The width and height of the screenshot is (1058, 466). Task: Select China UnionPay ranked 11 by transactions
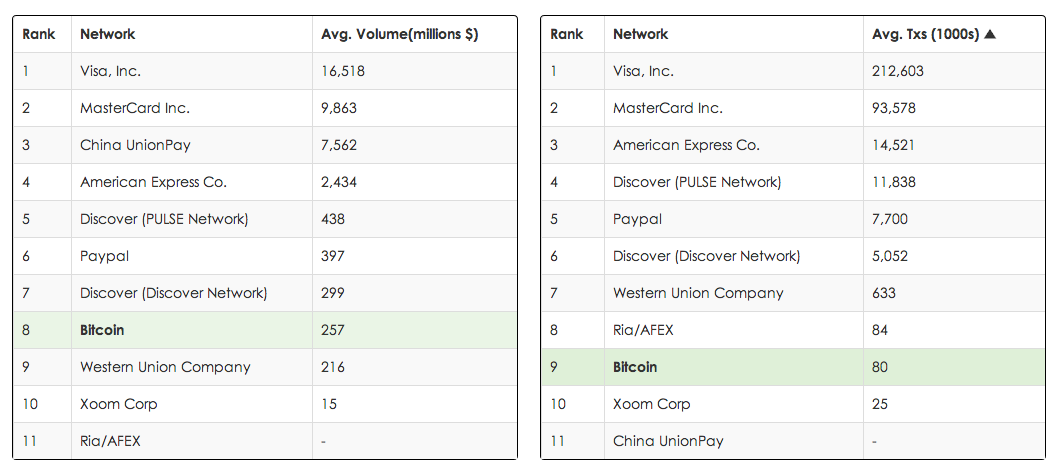click(x=668, y=441)
